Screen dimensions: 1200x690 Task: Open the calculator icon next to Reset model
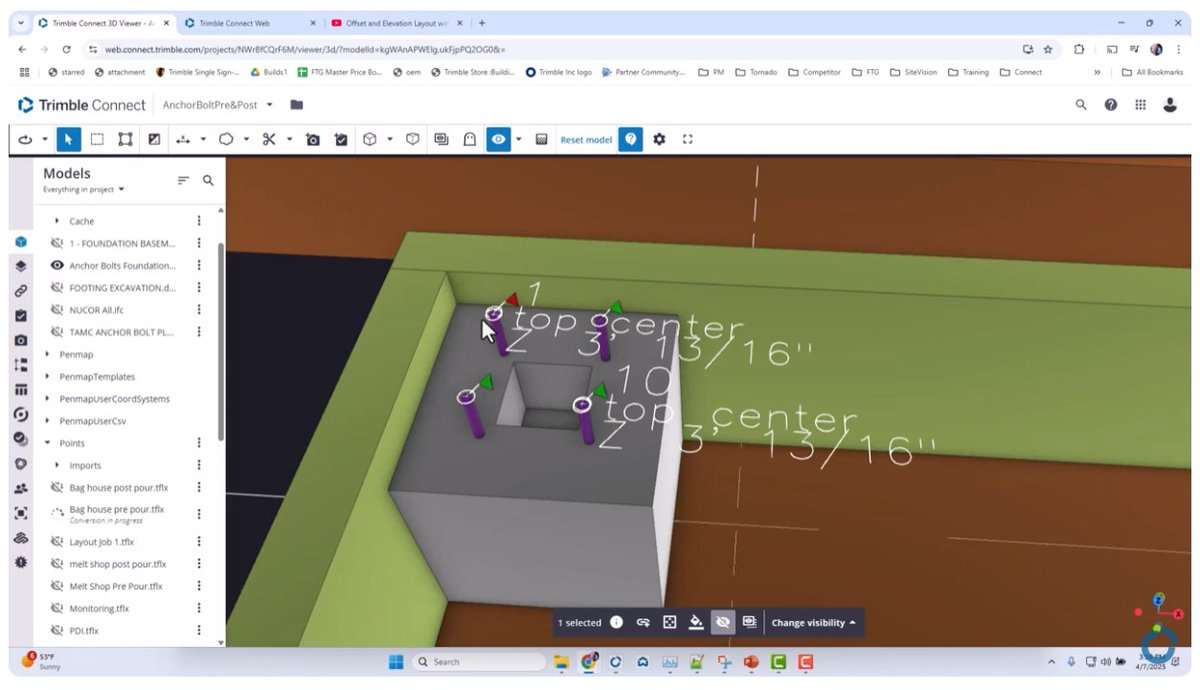coord(541,139)
